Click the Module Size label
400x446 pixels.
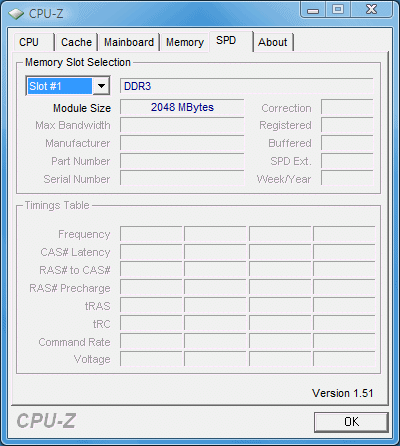(x=82, y=108)
